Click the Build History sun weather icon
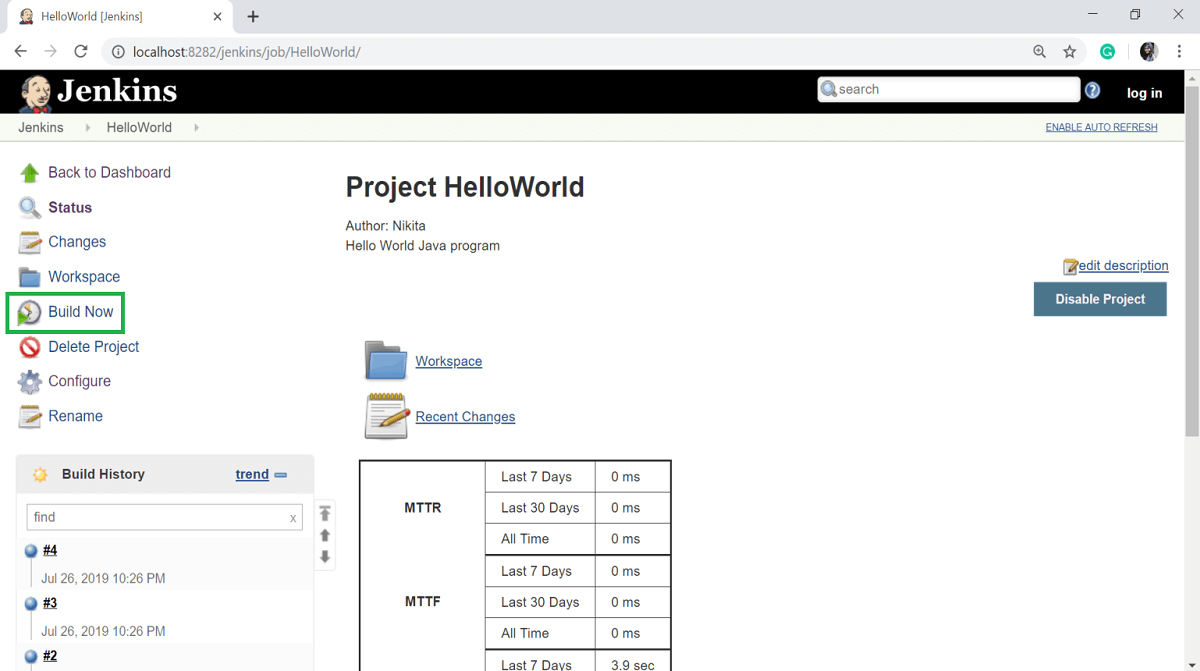 tap(40, 475)
